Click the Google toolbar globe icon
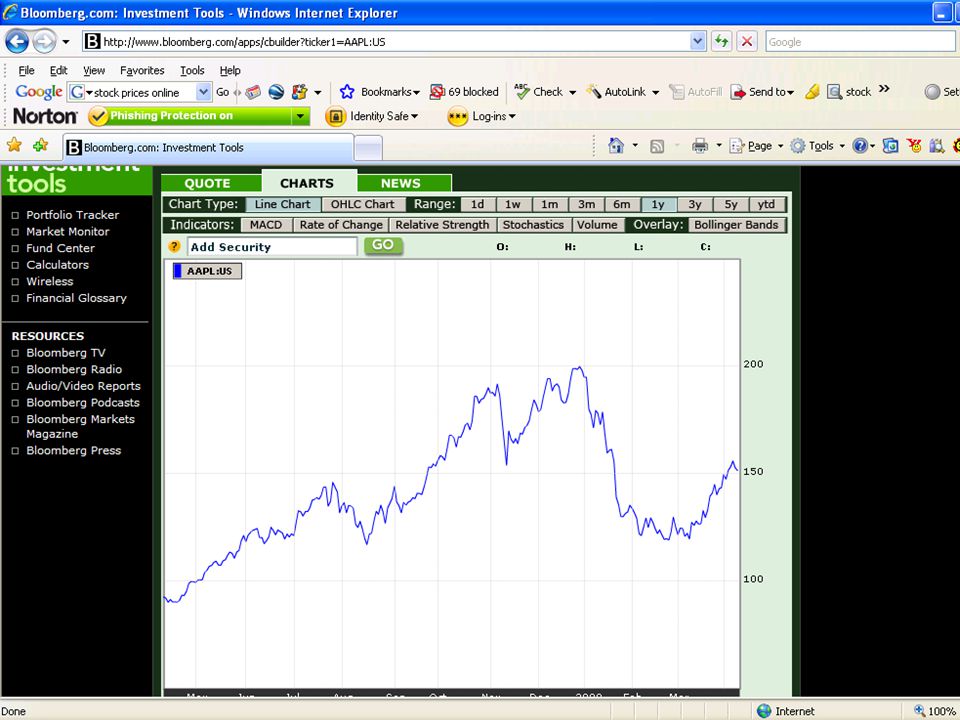 (276, 92)
